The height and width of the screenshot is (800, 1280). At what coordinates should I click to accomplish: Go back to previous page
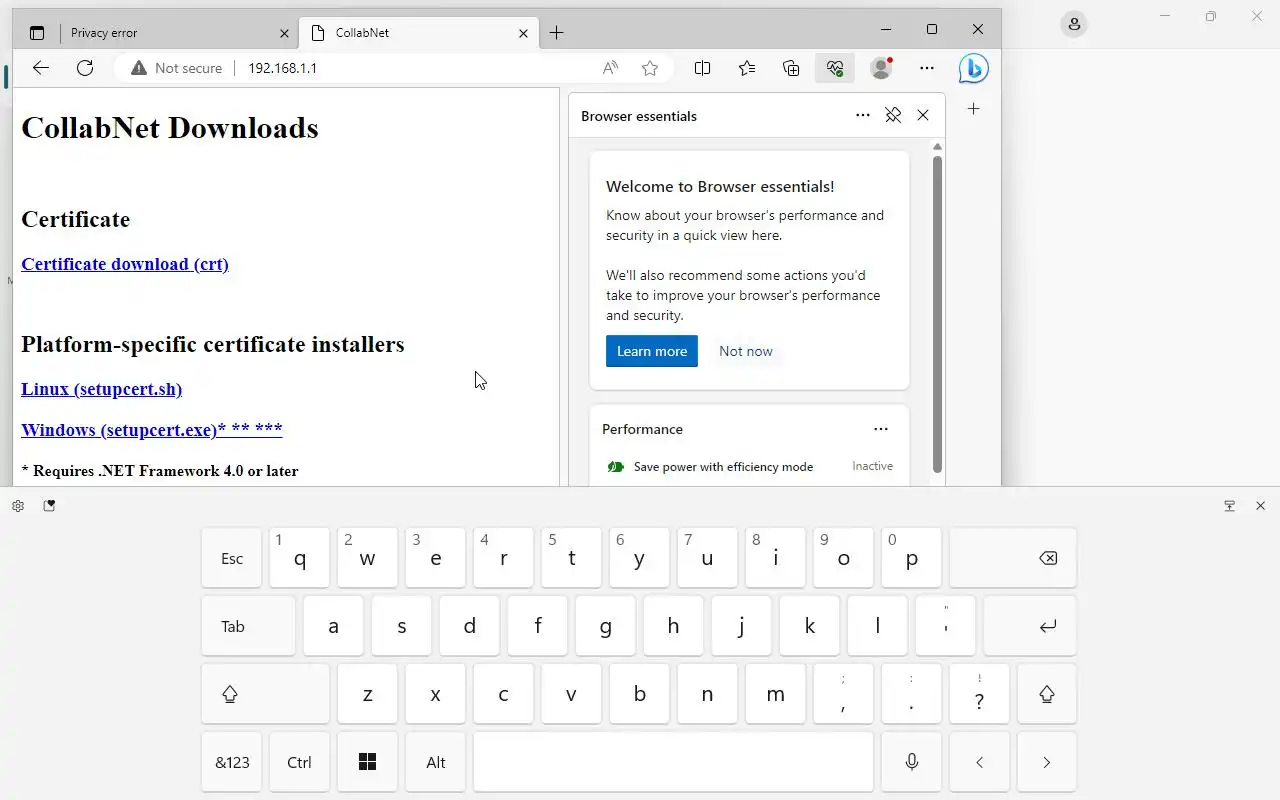(40, 68)
